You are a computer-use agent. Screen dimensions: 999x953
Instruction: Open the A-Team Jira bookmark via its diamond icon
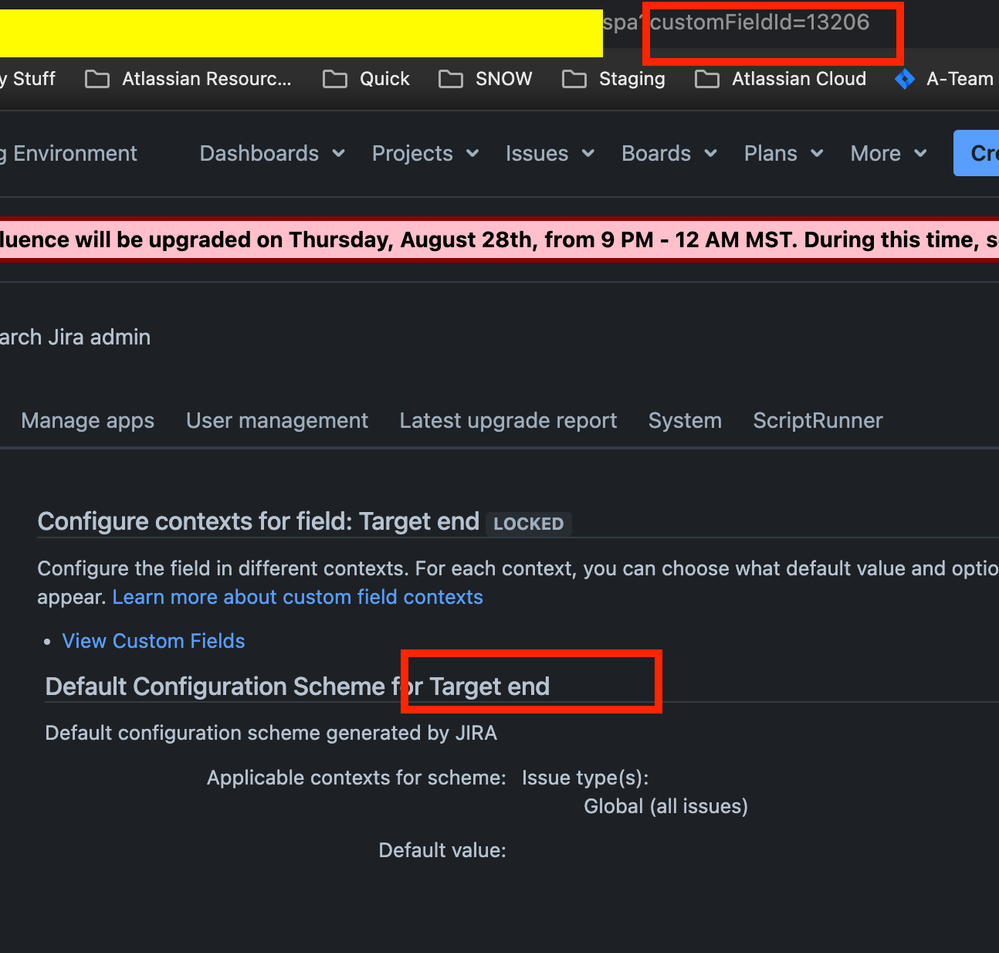tap(905, 79)
